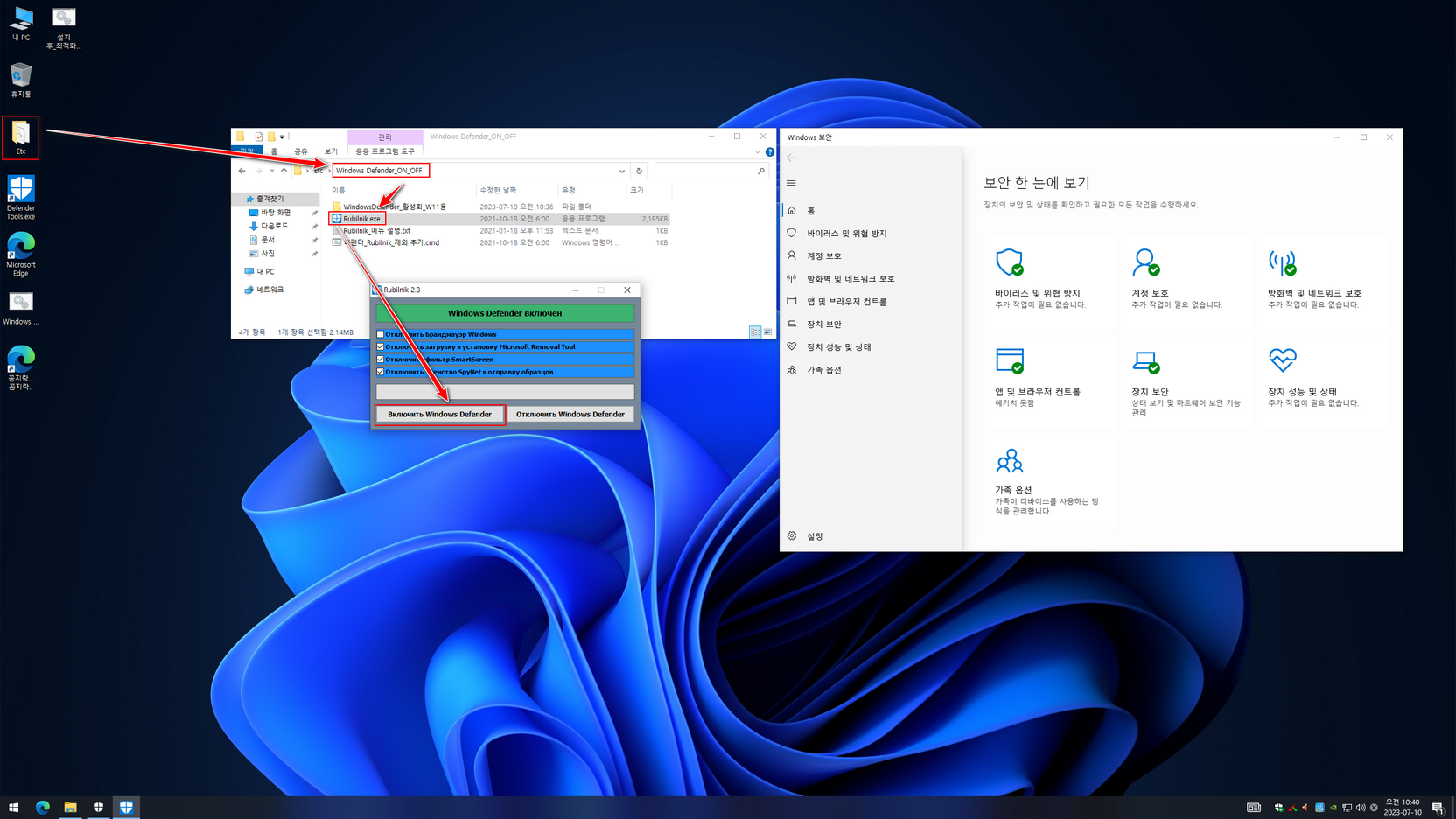
Task: Open 바이러스 및 위협 방지 sidebar item
Action: tap(871, 234)
